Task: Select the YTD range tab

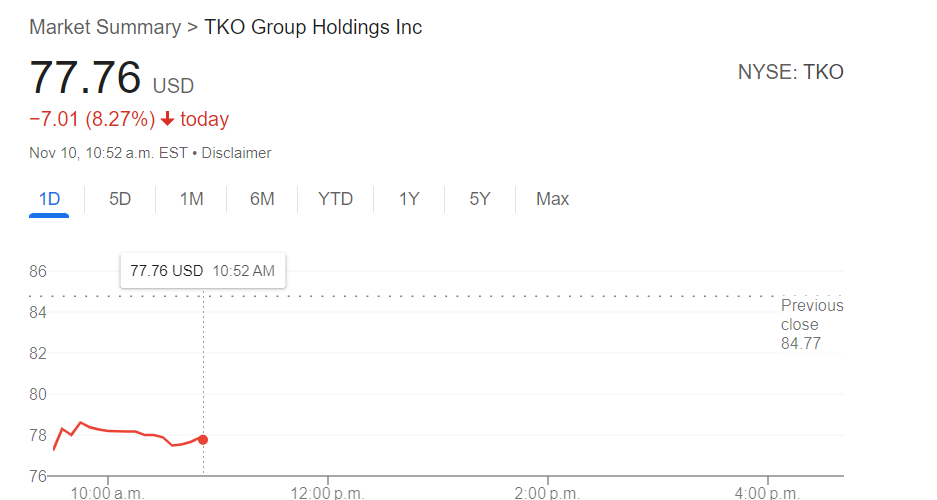Action: (x=335, y=199)
